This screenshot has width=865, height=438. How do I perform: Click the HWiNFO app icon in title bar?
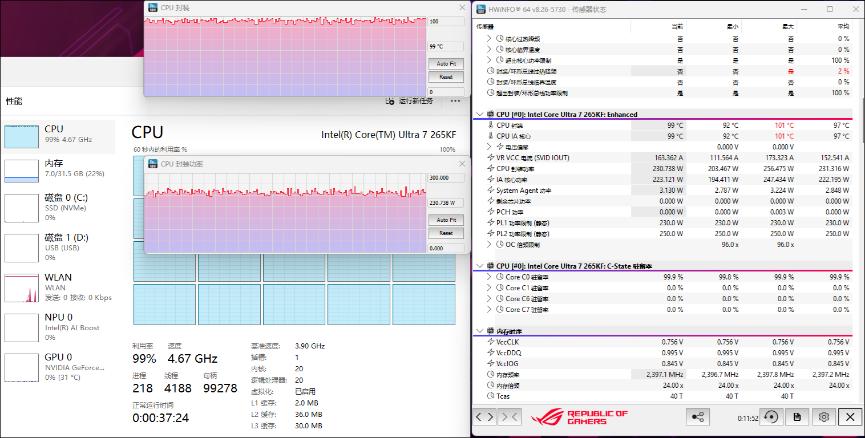480,9
